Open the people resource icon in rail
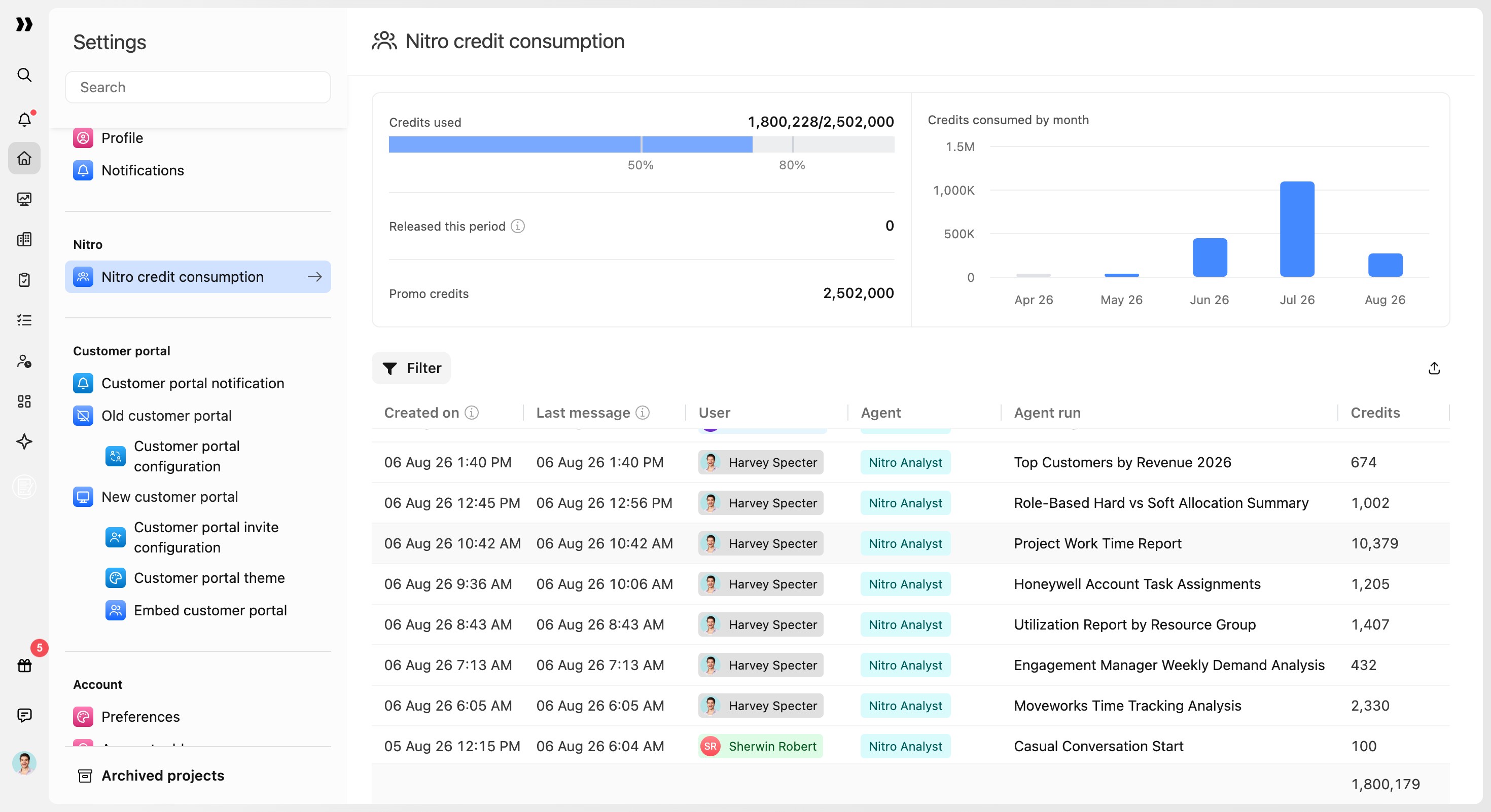 [24, 361]
